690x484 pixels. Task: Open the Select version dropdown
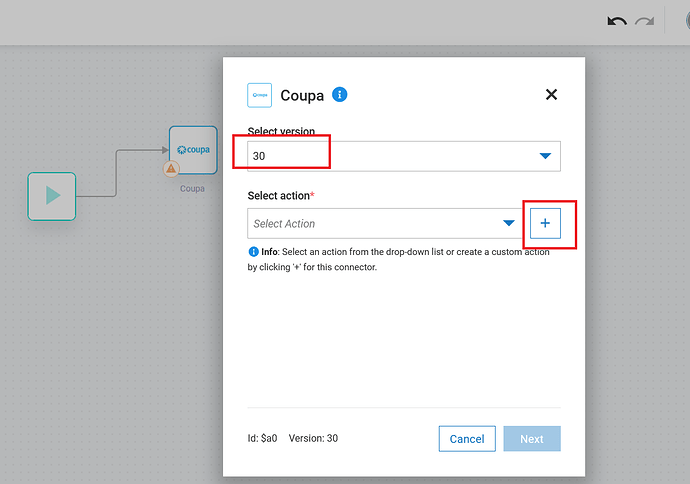[404, 156]
